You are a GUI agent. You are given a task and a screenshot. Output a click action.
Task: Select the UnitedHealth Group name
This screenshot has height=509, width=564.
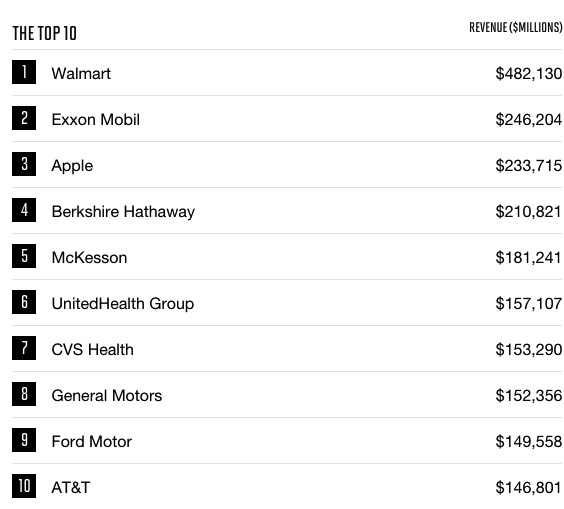[x=123, y=304]
